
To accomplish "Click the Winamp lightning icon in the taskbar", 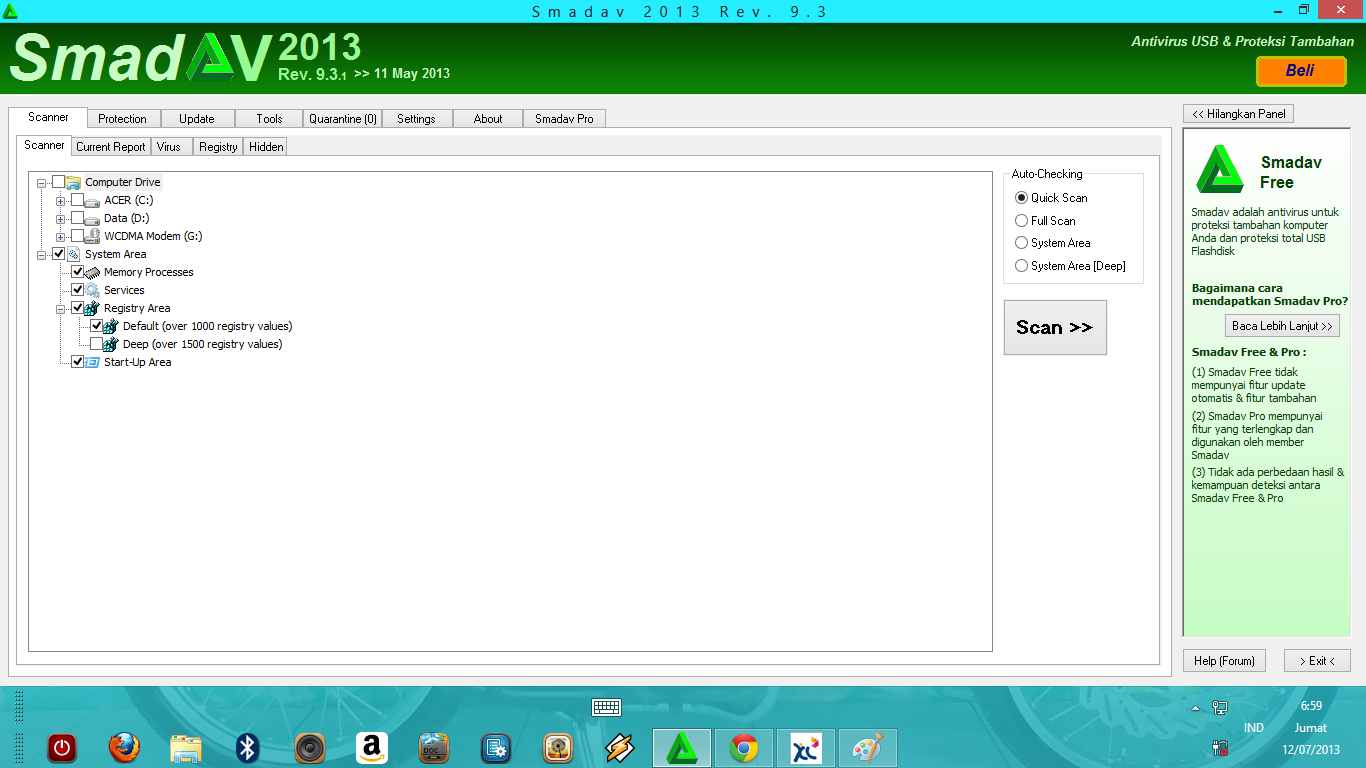I will point(620,748).
